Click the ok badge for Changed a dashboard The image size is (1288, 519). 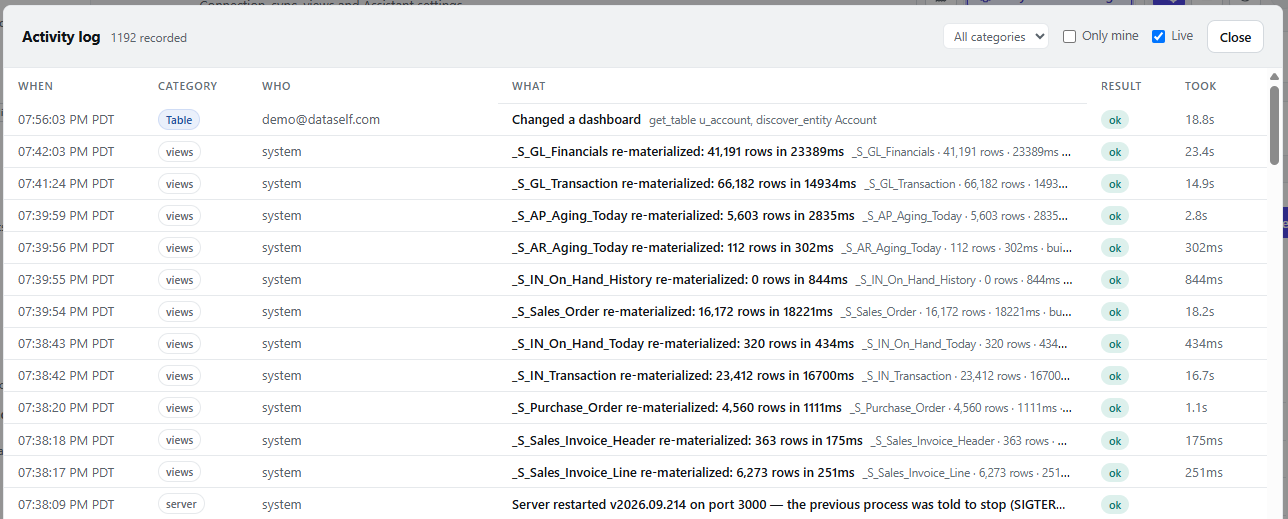click(x=1115, y=120)
